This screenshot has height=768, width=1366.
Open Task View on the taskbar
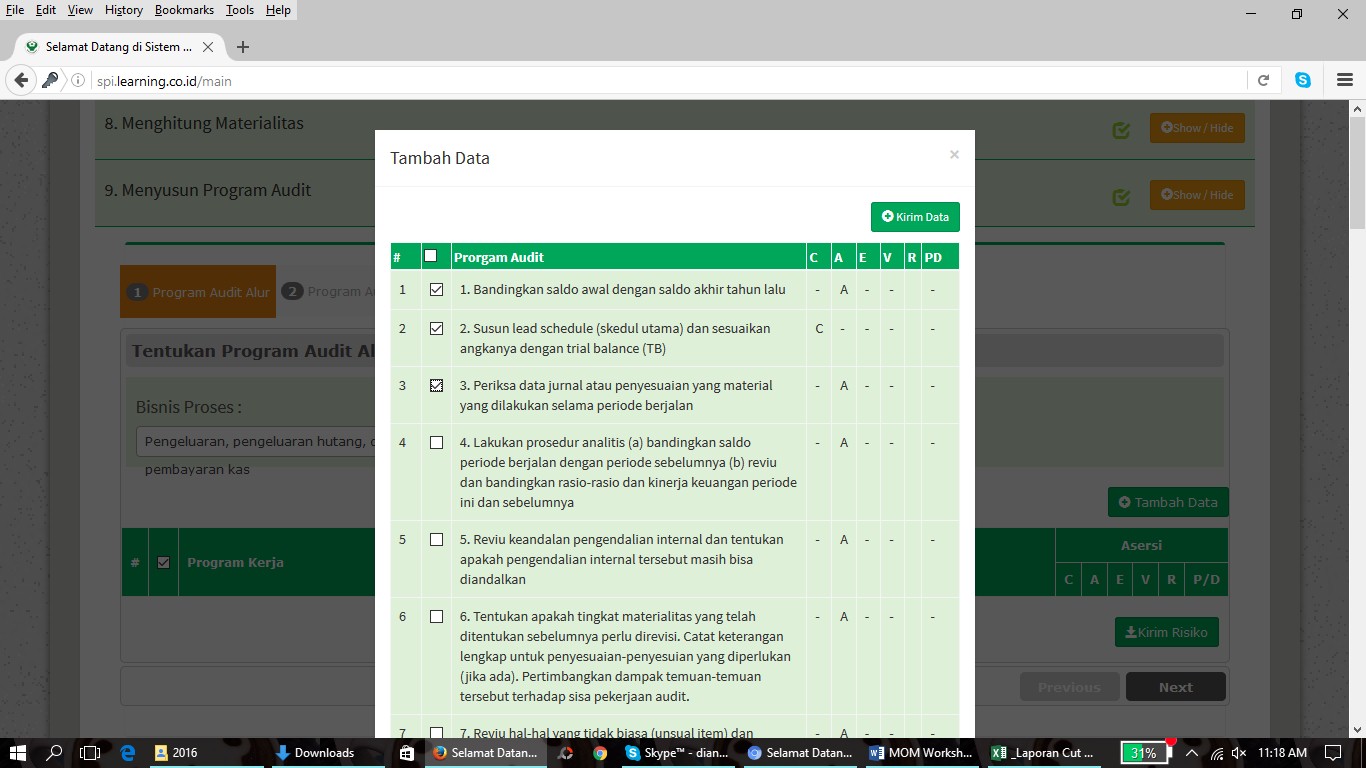[90, 752]
